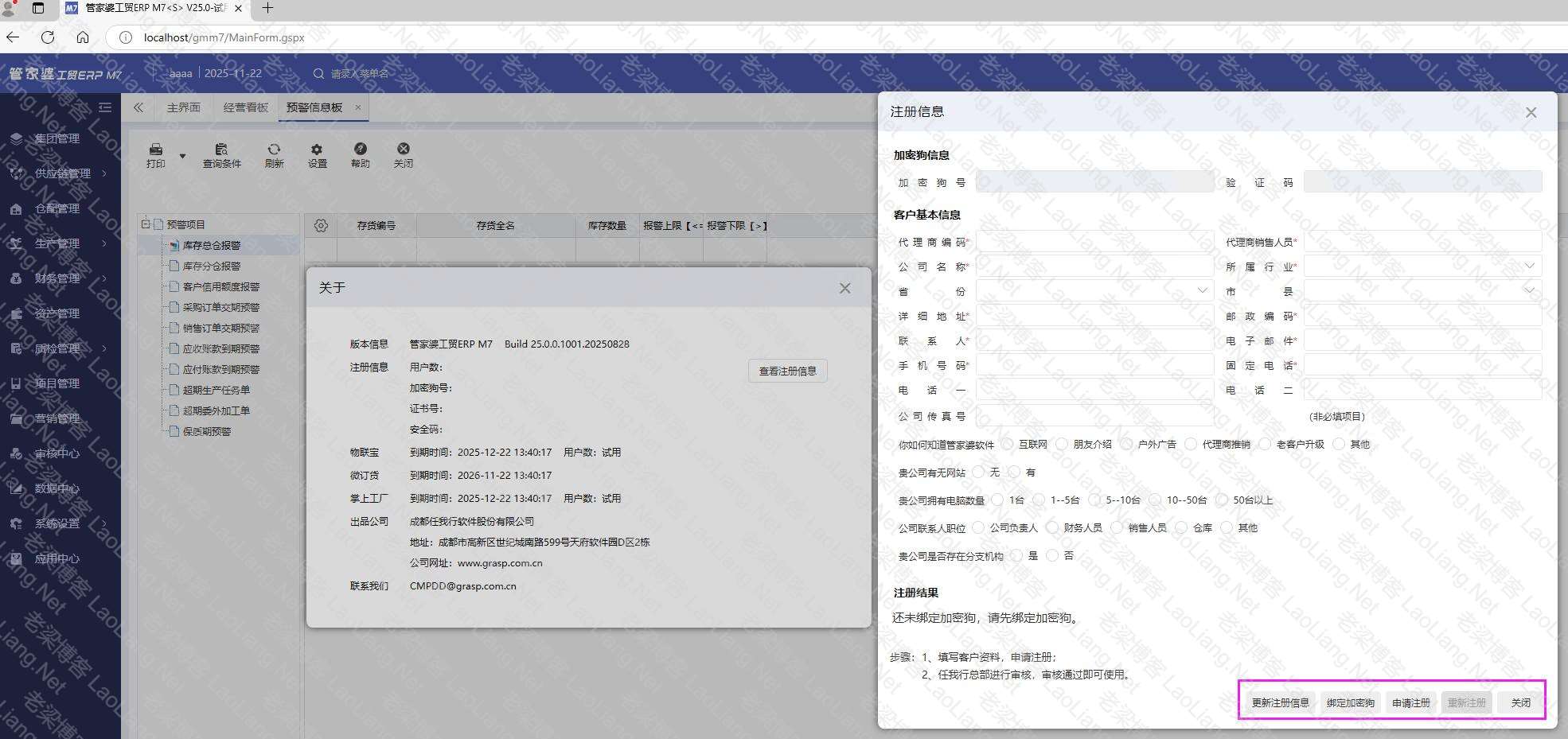Screen dimensions: 1568x739
Task: Click the 查看注册信息 button
Action: (787, 371)
